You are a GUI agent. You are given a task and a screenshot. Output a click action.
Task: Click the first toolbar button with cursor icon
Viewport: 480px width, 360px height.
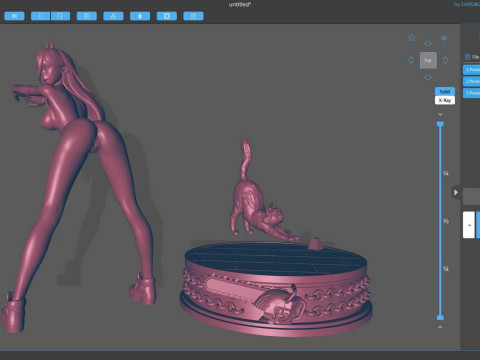(x=14, y=16)
